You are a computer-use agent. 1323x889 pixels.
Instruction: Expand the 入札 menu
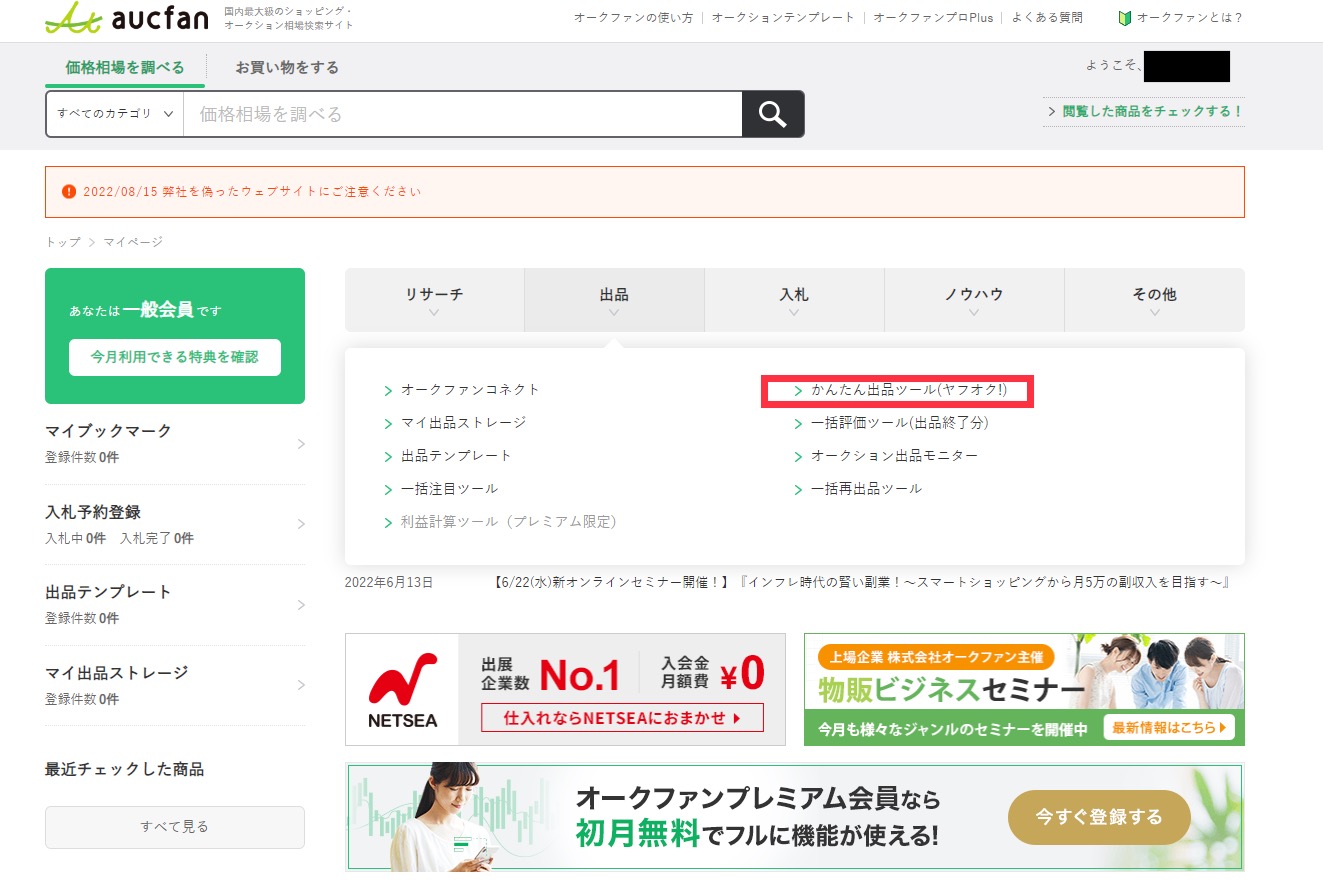(794, 300)
